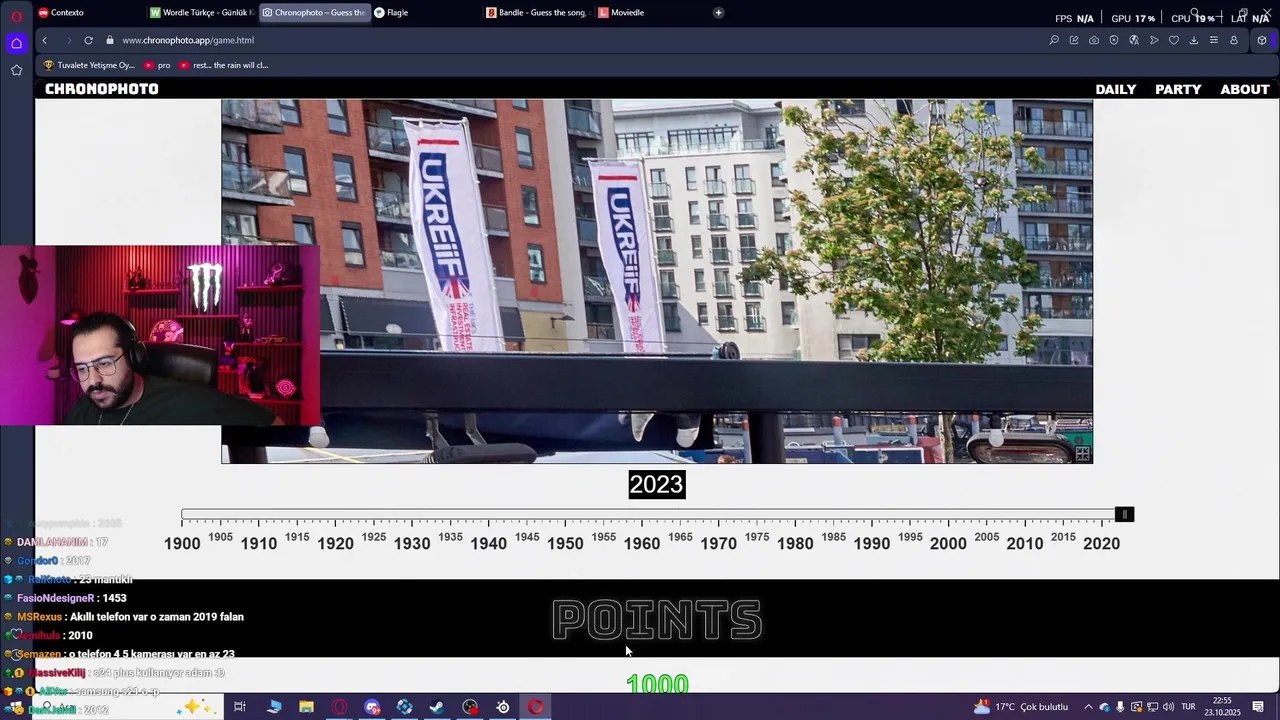Screen dimensions: 1280x720
Task: Switch to the Wordle Türkçe tab
Action: pyautogui.click(x=201, y=12)
